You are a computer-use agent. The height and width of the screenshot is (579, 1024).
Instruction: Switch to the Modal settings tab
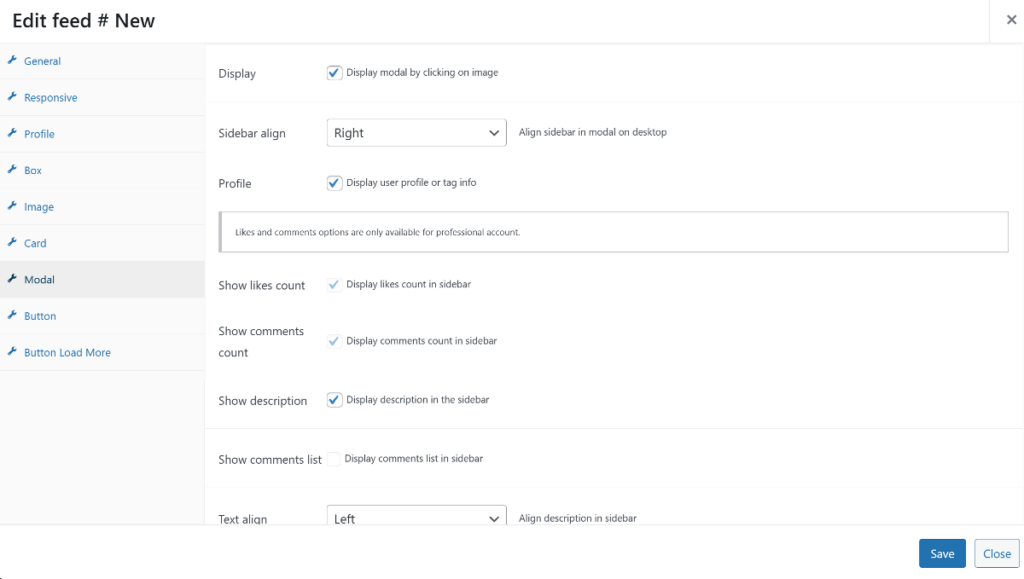pyautogui.click(x=43, y=279)
